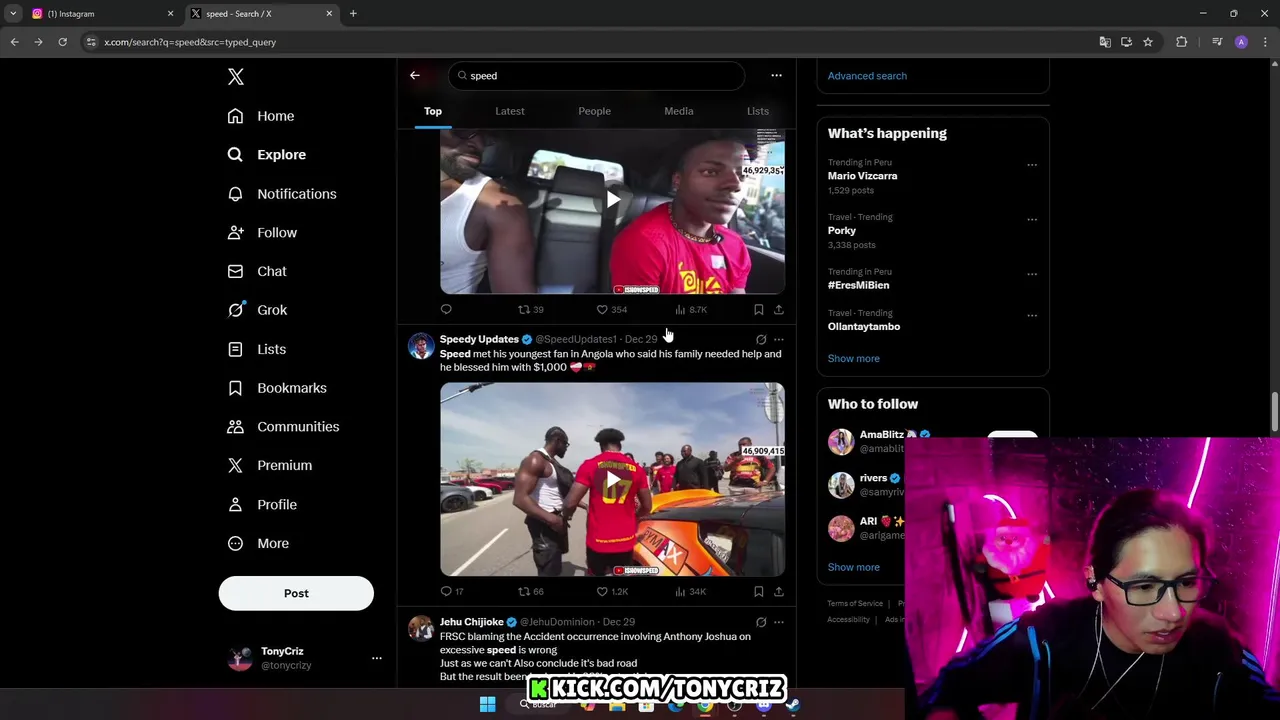Show more trends under What's happening
Screen dimensions: 1280x720
click(853, 358)
